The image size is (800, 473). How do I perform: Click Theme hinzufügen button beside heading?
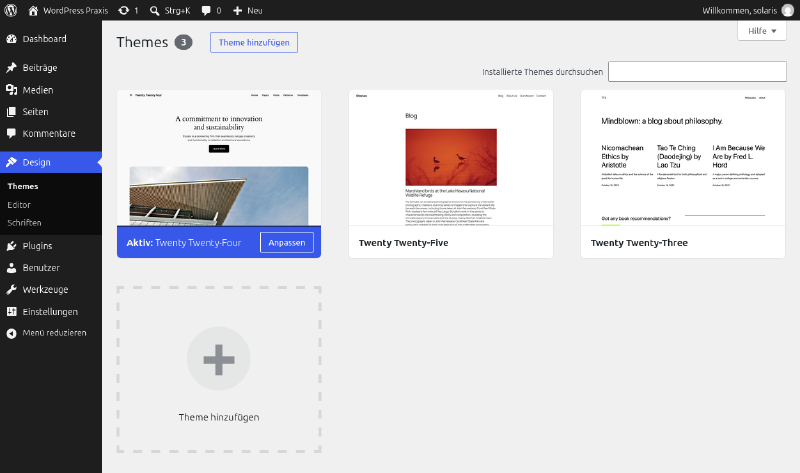[254, 42]
